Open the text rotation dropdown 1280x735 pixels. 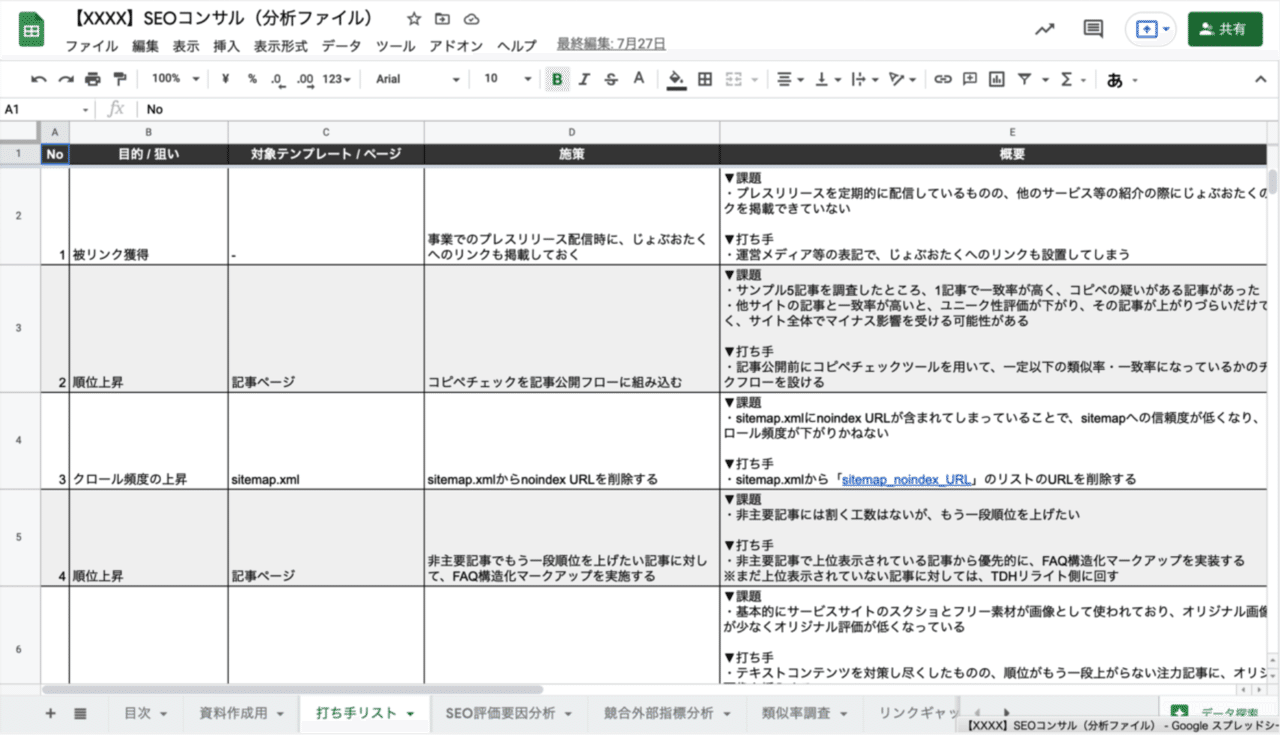pyautogui.click(x=903, y=79)
